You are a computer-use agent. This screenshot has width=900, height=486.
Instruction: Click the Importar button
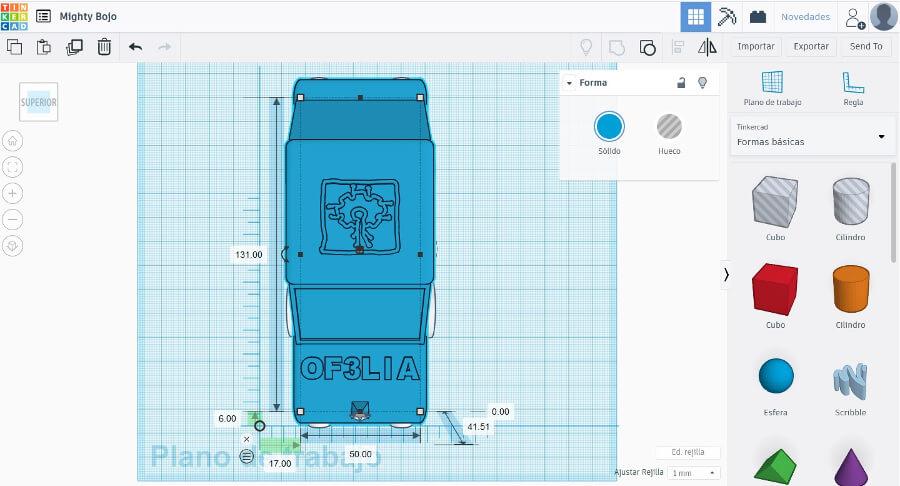point(756,46)
